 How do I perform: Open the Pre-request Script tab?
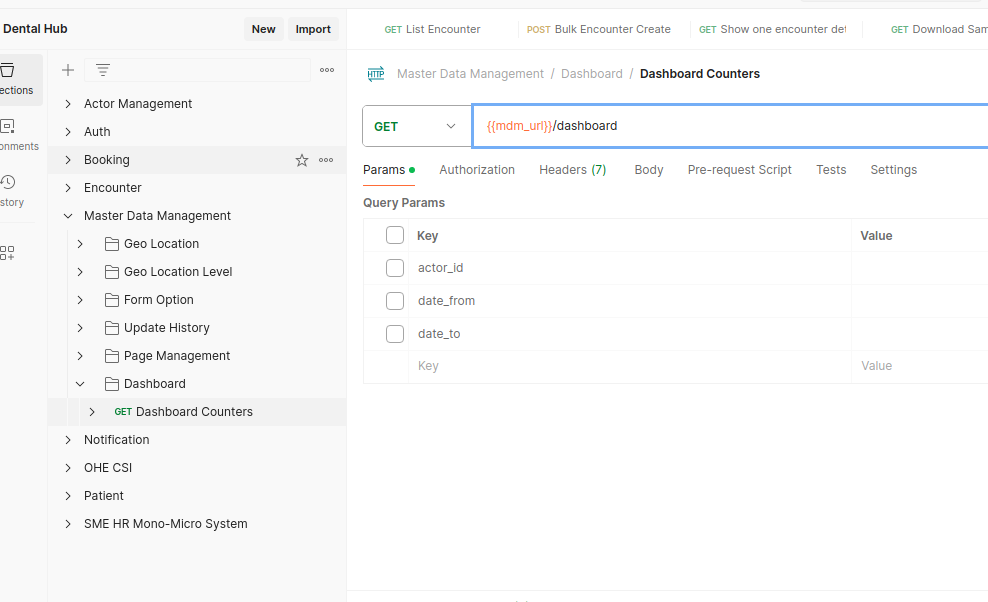point(739,170)
